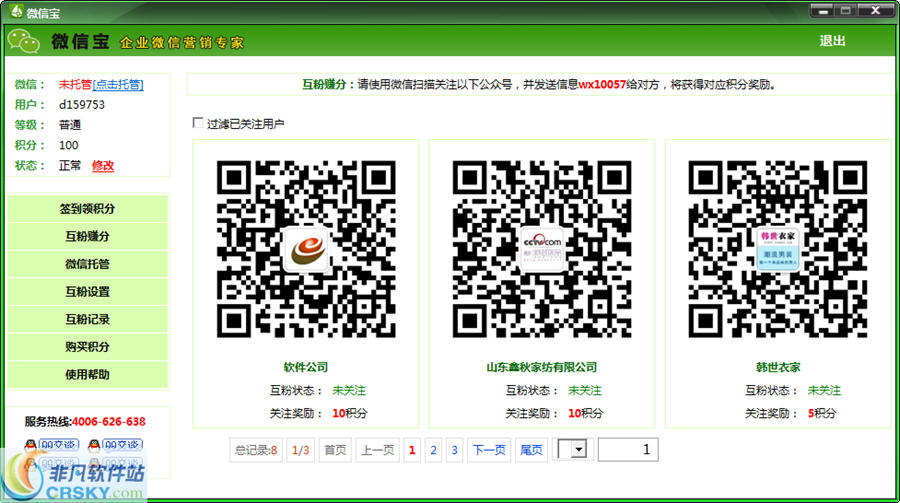Click the 退出 logout button
Image resolution: width=900 pixels, height=503 pixels.
(x=832, y=41)
